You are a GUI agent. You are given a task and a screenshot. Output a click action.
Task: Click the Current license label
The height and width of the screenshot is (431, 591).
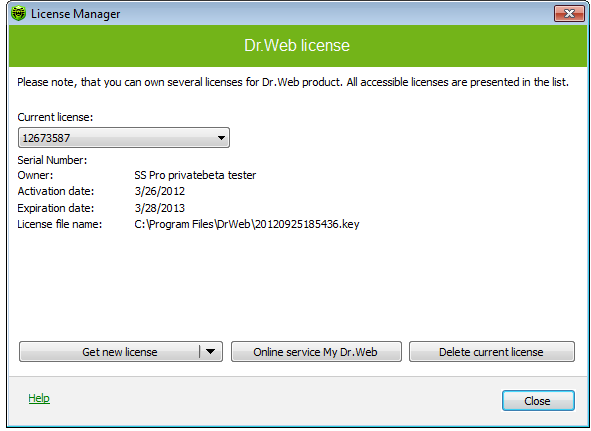click(x=55, y=117)
